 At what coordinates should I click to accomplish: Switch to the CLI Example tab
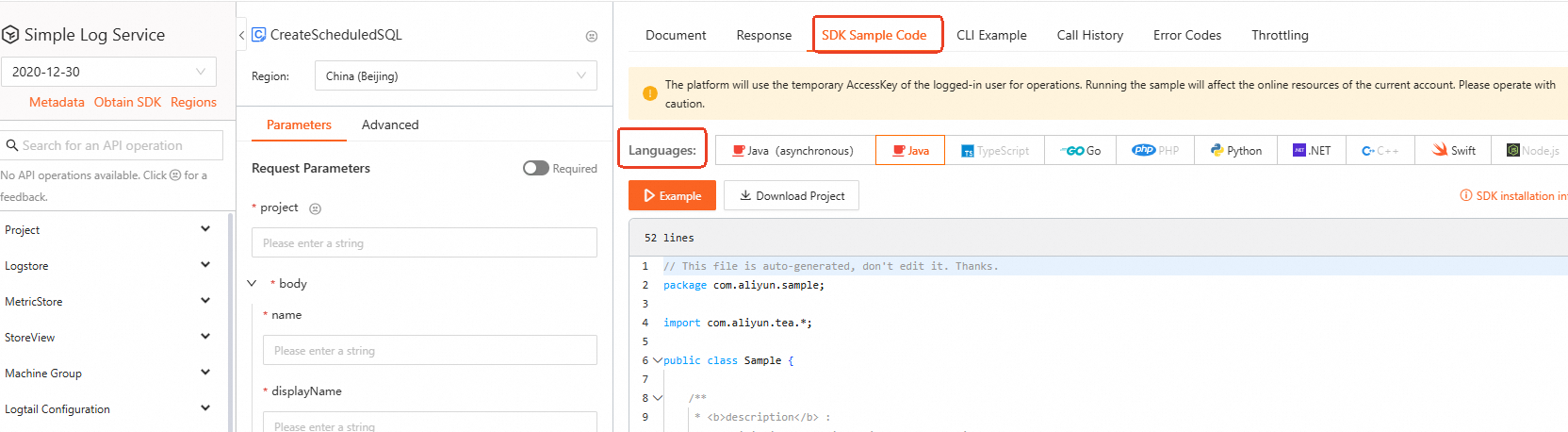[991, 35]
